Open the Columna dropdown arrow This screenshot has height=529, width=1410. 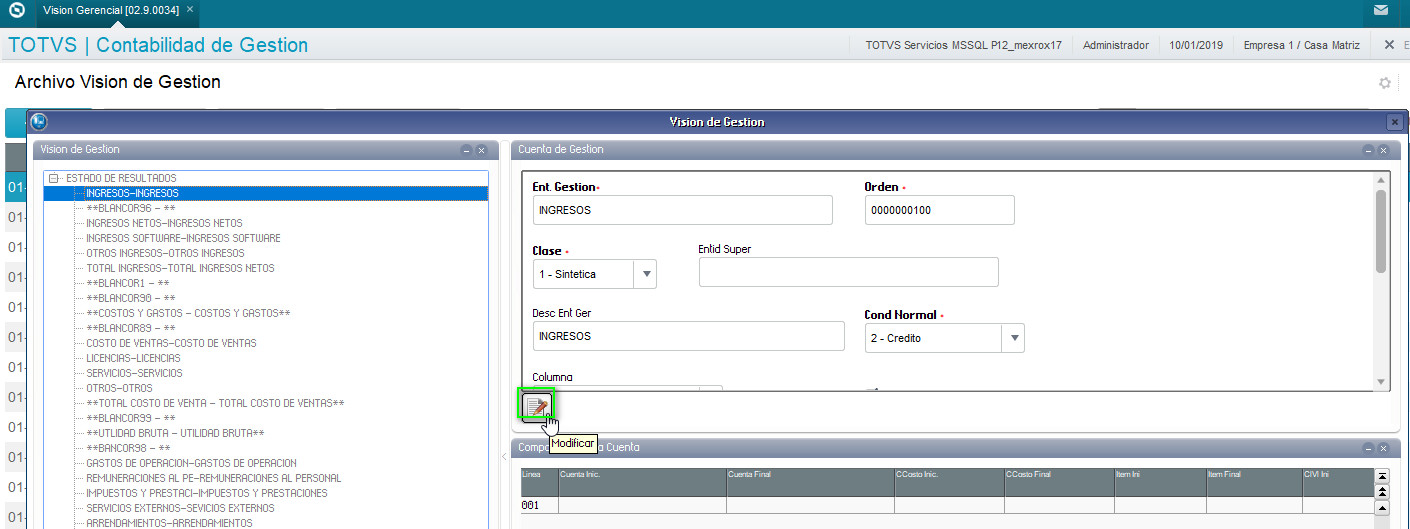[x=711, y=388]
